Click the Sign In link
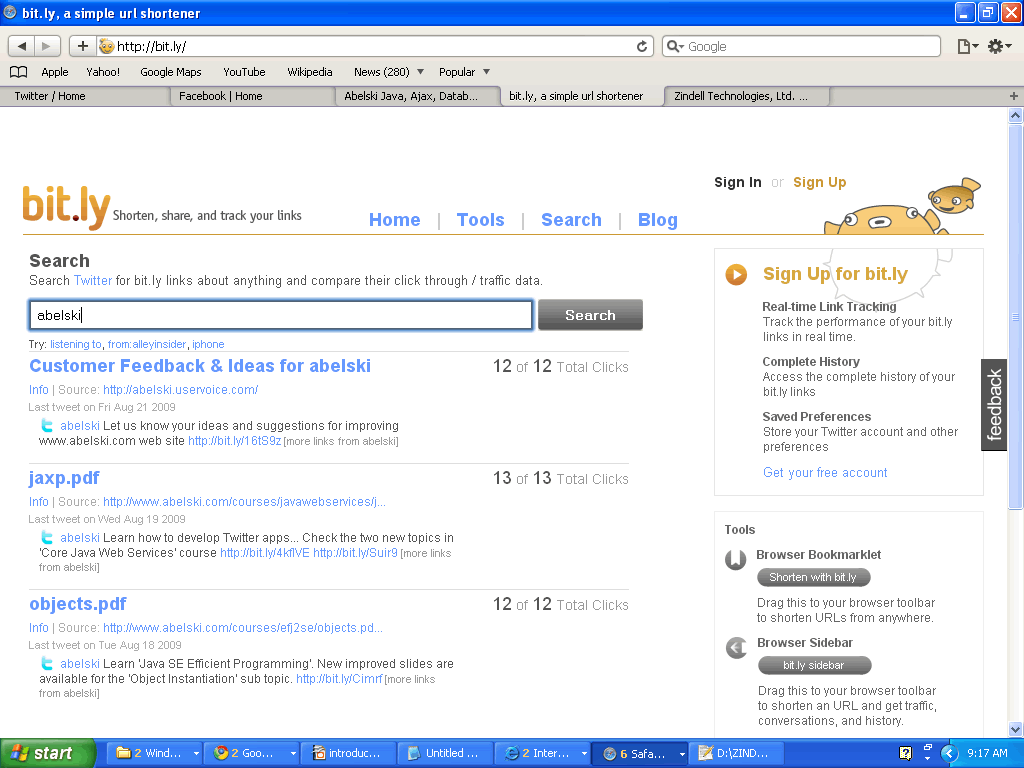 [x=738, y=182]
